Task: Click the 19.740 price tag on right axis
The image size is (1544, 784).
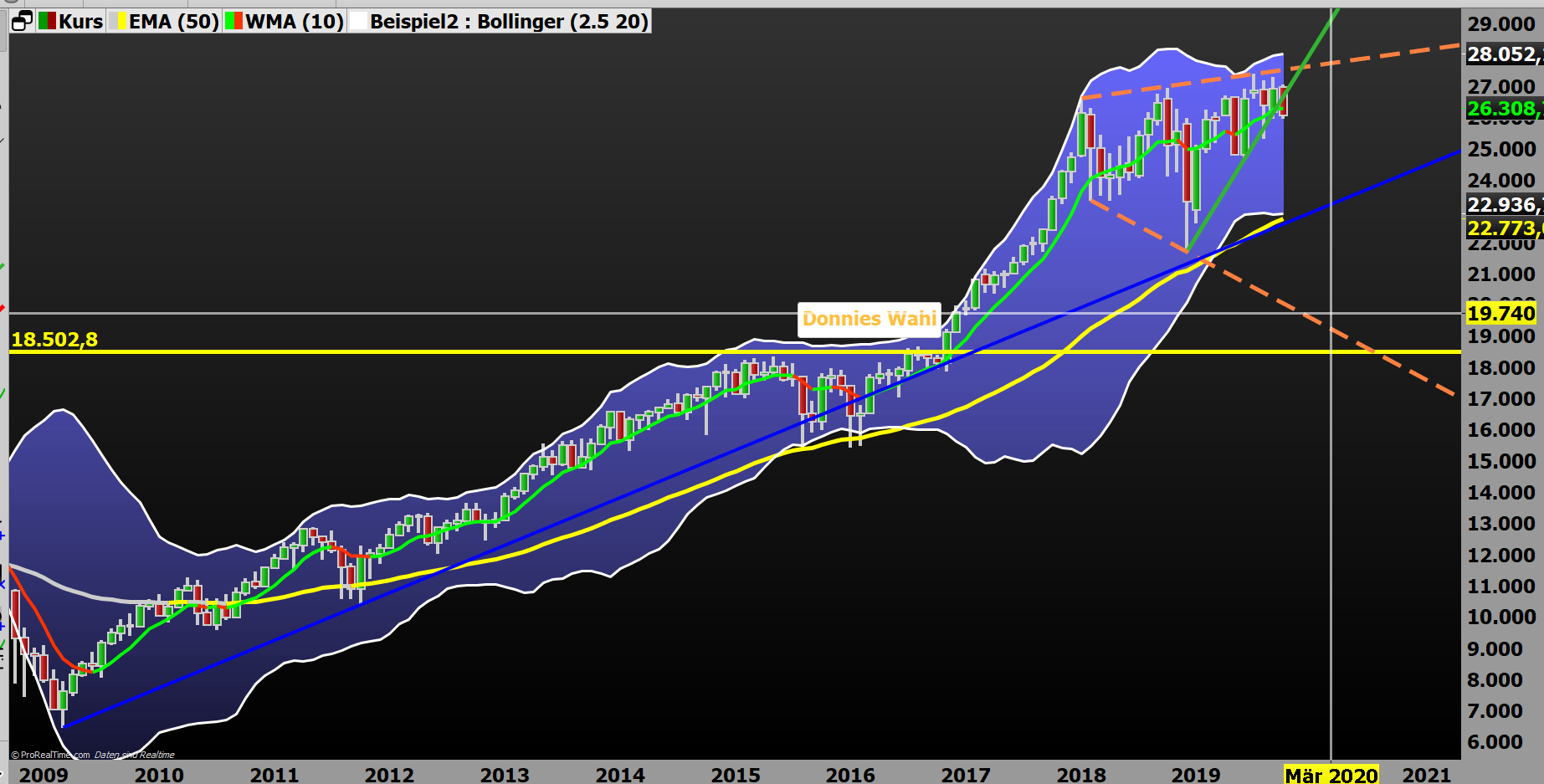Action: tap(1503, 313)
